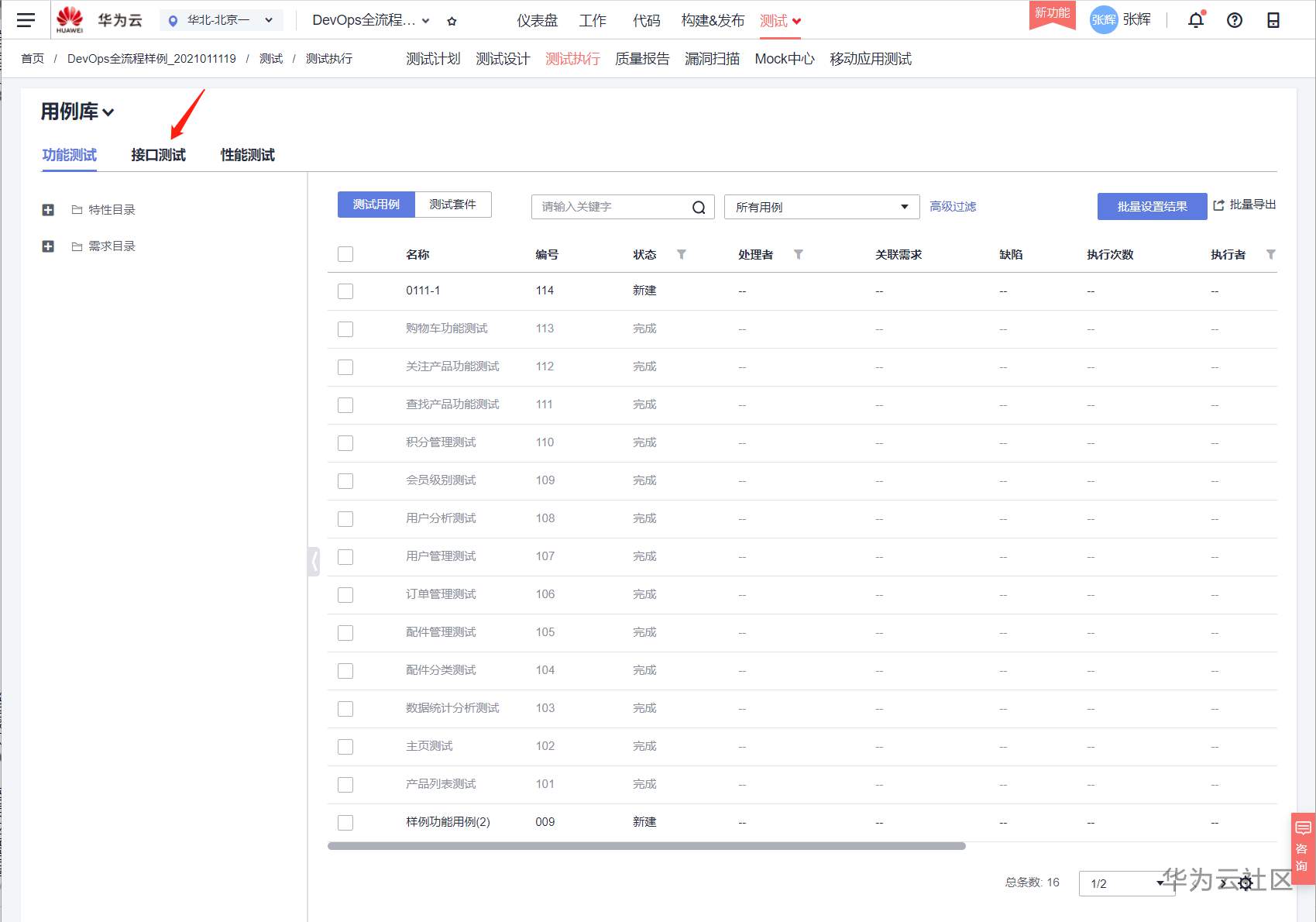The width and height of the screenshot is (1316, 922).
Task: Switch to the 性能测试 tab
Action: click(248, 155)
